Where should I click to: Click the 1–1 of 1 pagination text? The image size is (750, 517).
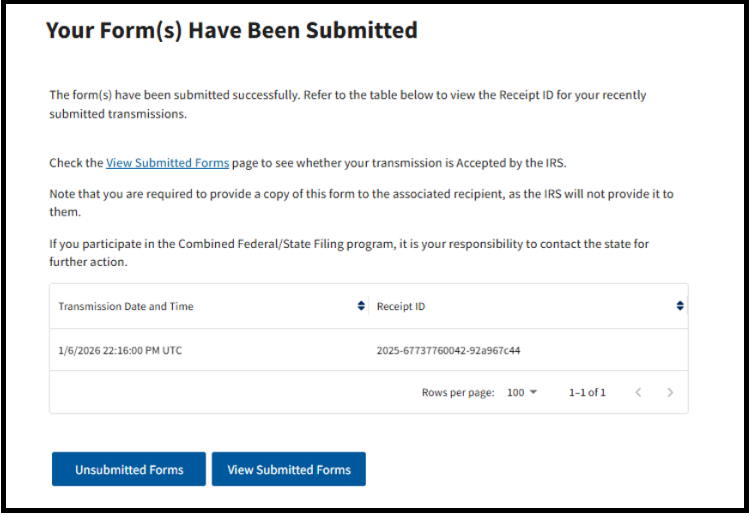coord(587,393)
